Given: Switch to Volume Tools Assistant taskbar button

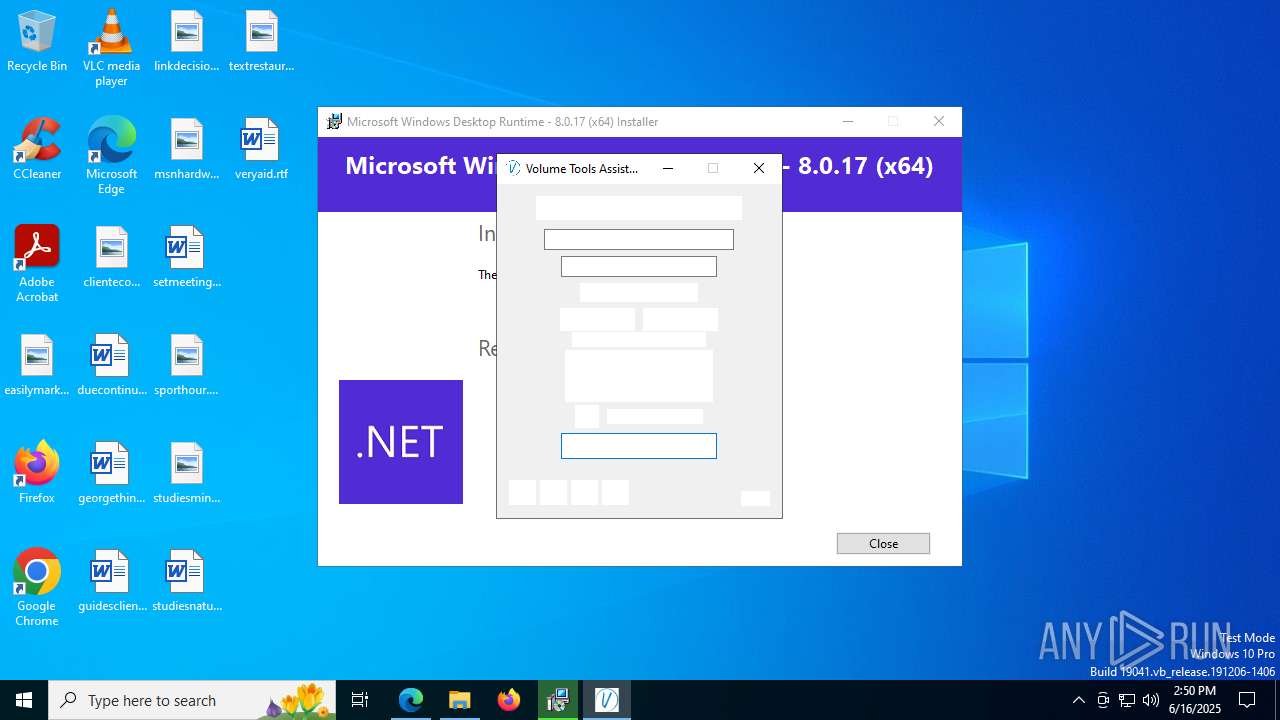Looking at the screenshot, I should (x=606, y=700).
